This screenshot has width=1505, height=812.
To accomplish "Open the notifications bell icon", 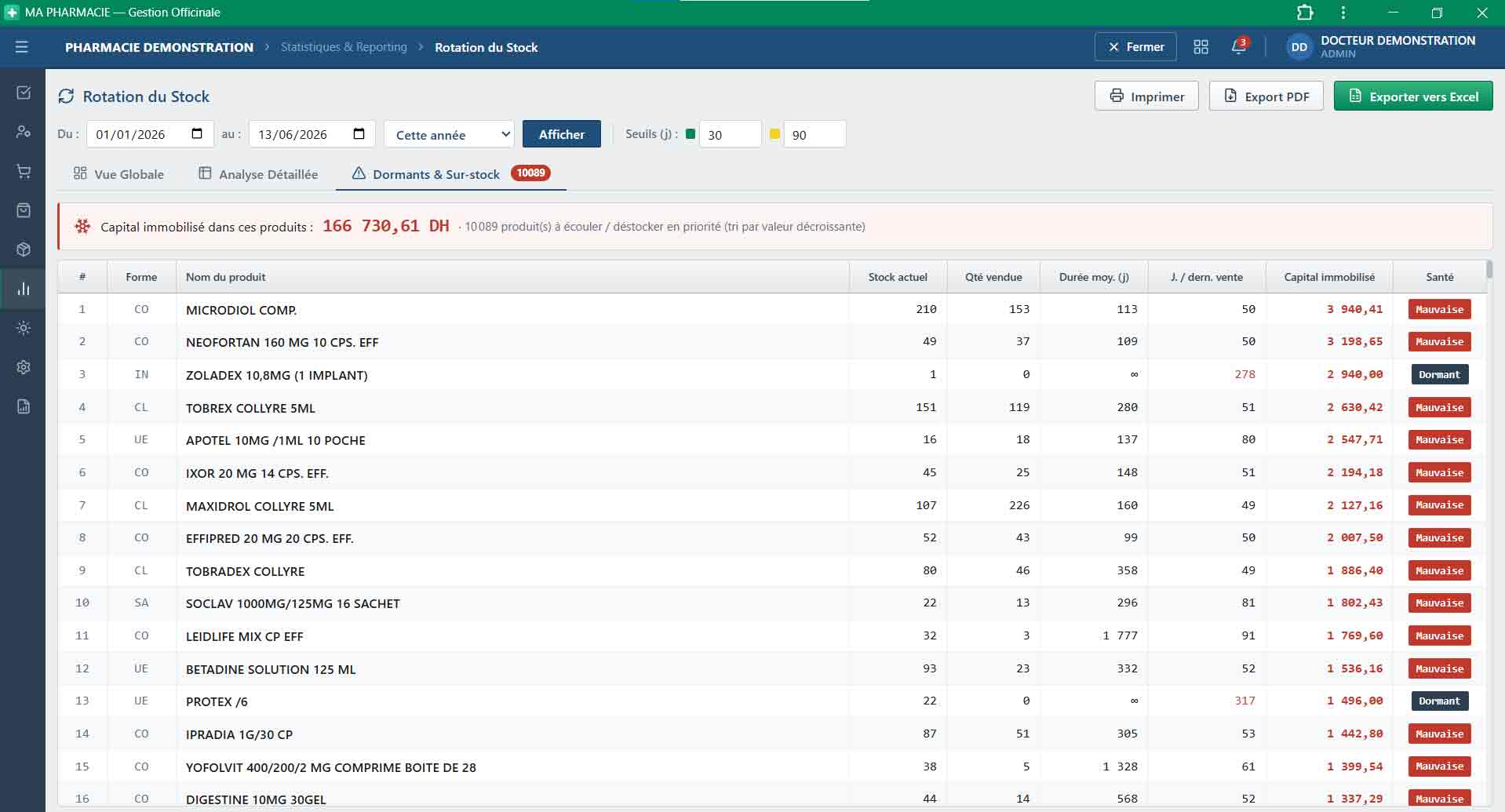I will [1239, 46].
